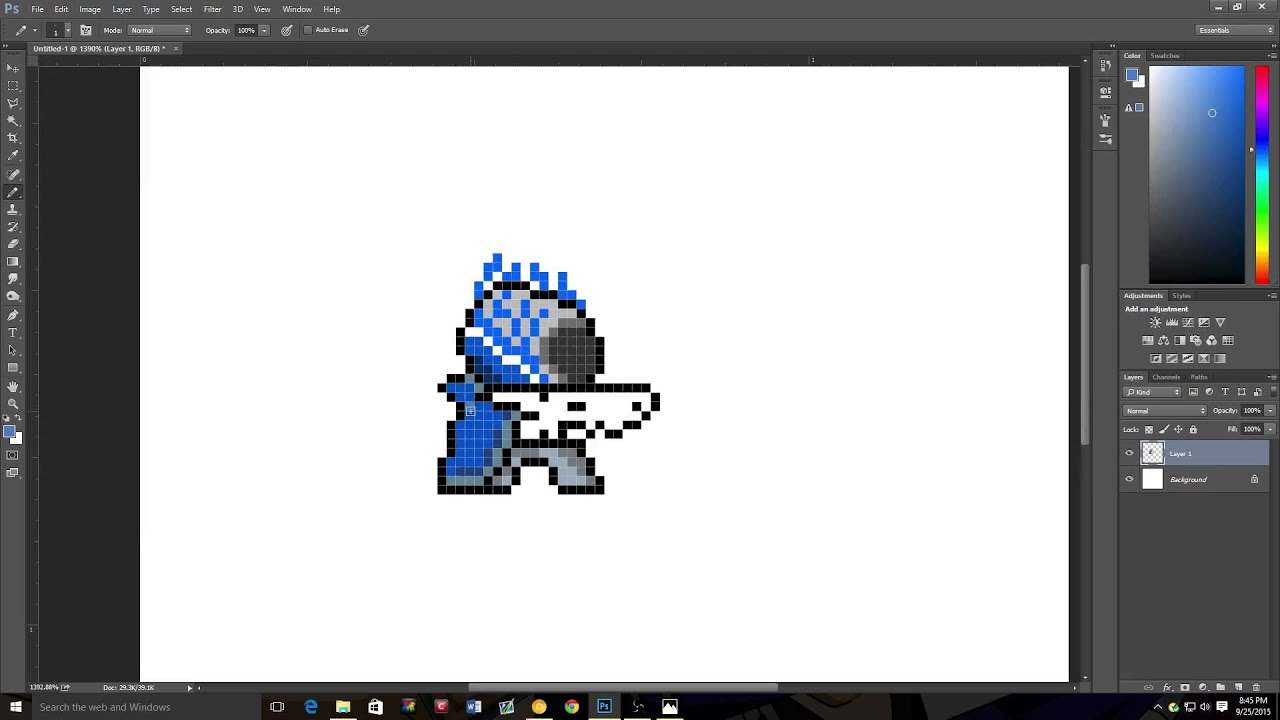Select the Pen tool
Viewport: 1280px width, 720px height.
coord(13,315)
